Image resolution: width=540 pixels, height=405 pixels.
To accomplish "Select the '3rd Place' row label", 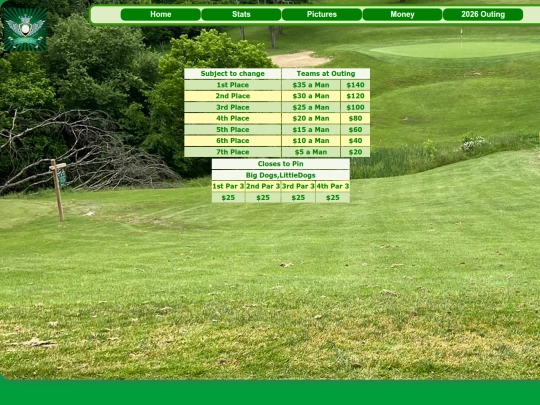I will pyautogui.click(x=233, y=107).
